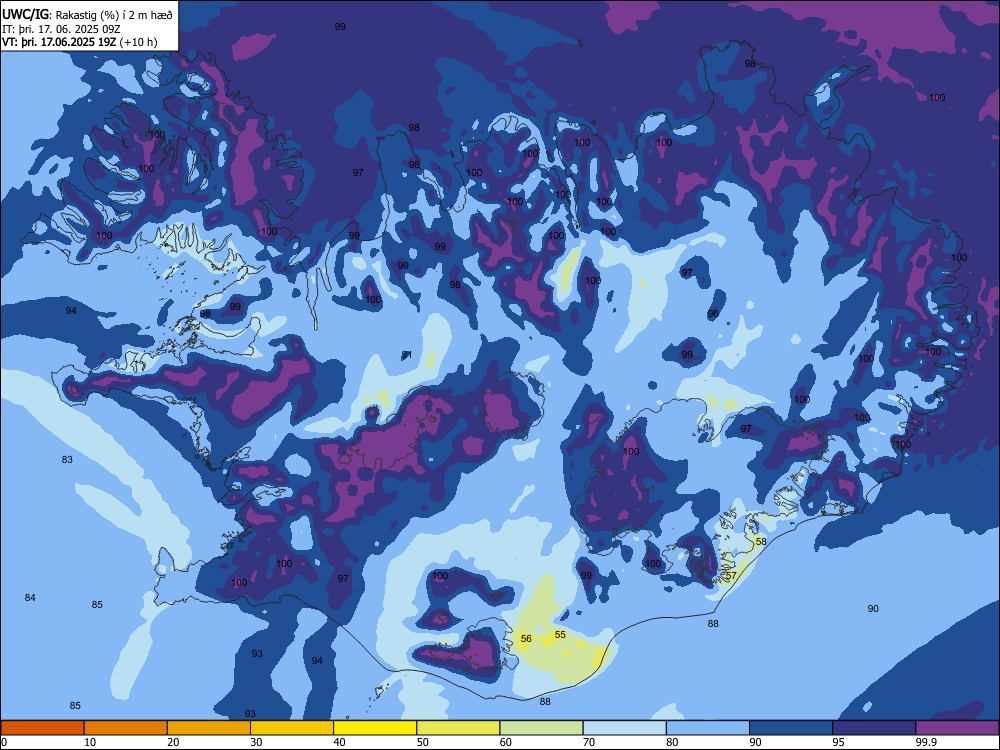Viewport: 1000px width, 750px height.
Task: Select the sky blue 80–90 legend swatch
Action: pyautogui.click(x=708, y=728)
